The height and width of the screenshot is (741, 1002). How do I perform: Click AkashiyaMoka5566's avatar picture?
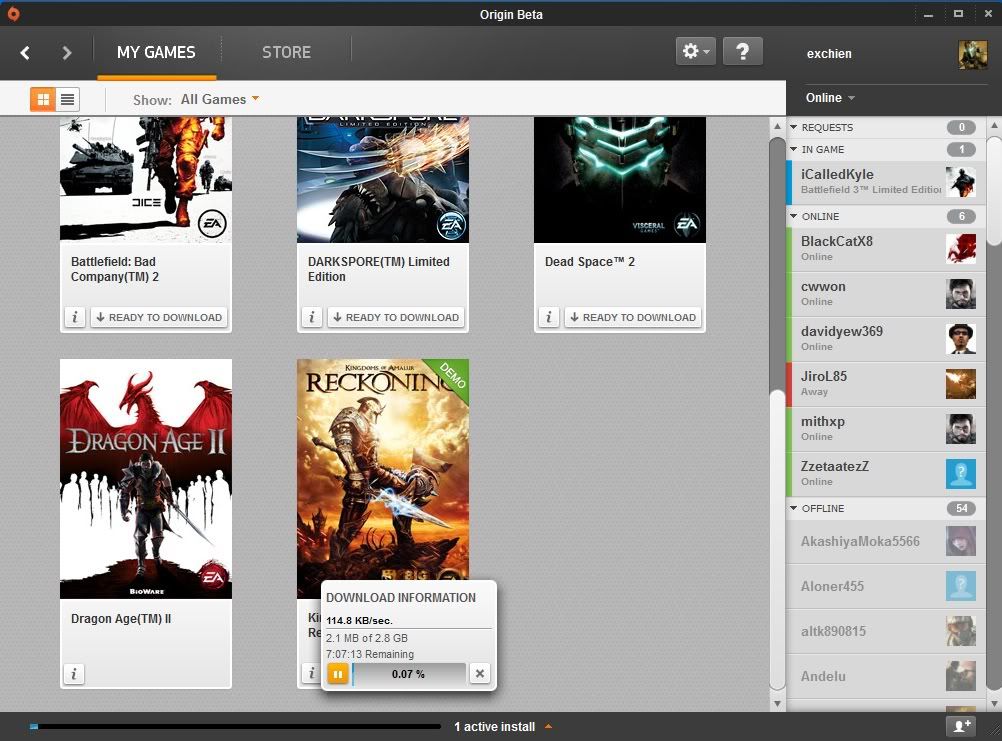point(961,542)
